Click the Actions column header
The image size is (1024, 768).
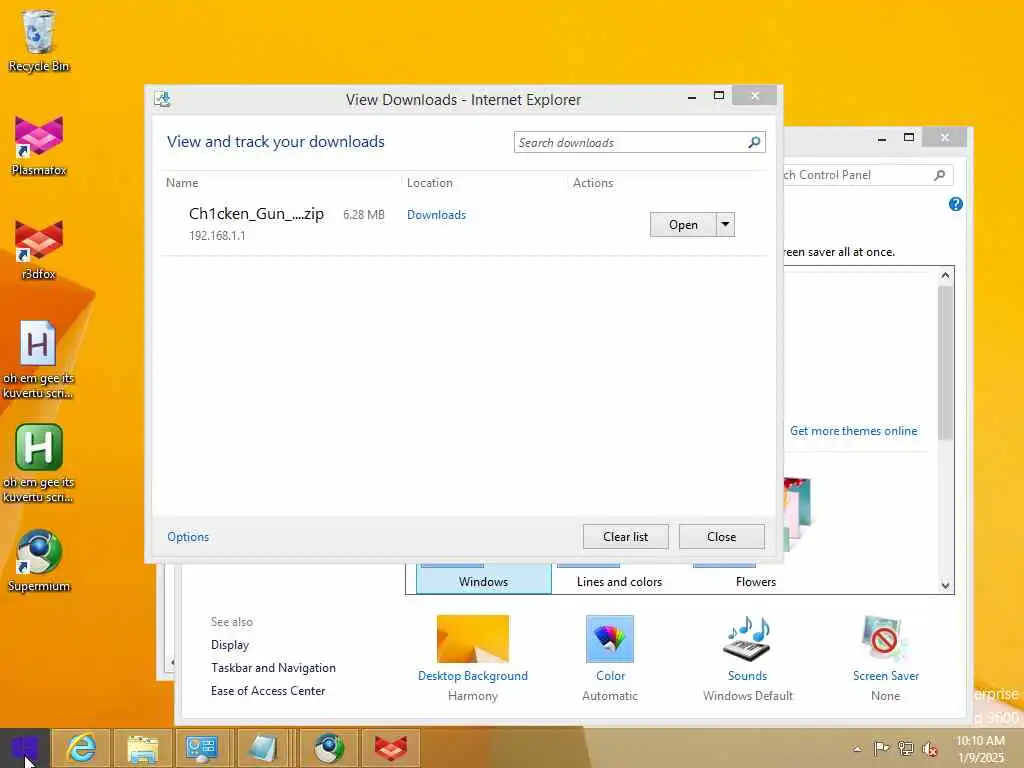click(x=593, y=183)
